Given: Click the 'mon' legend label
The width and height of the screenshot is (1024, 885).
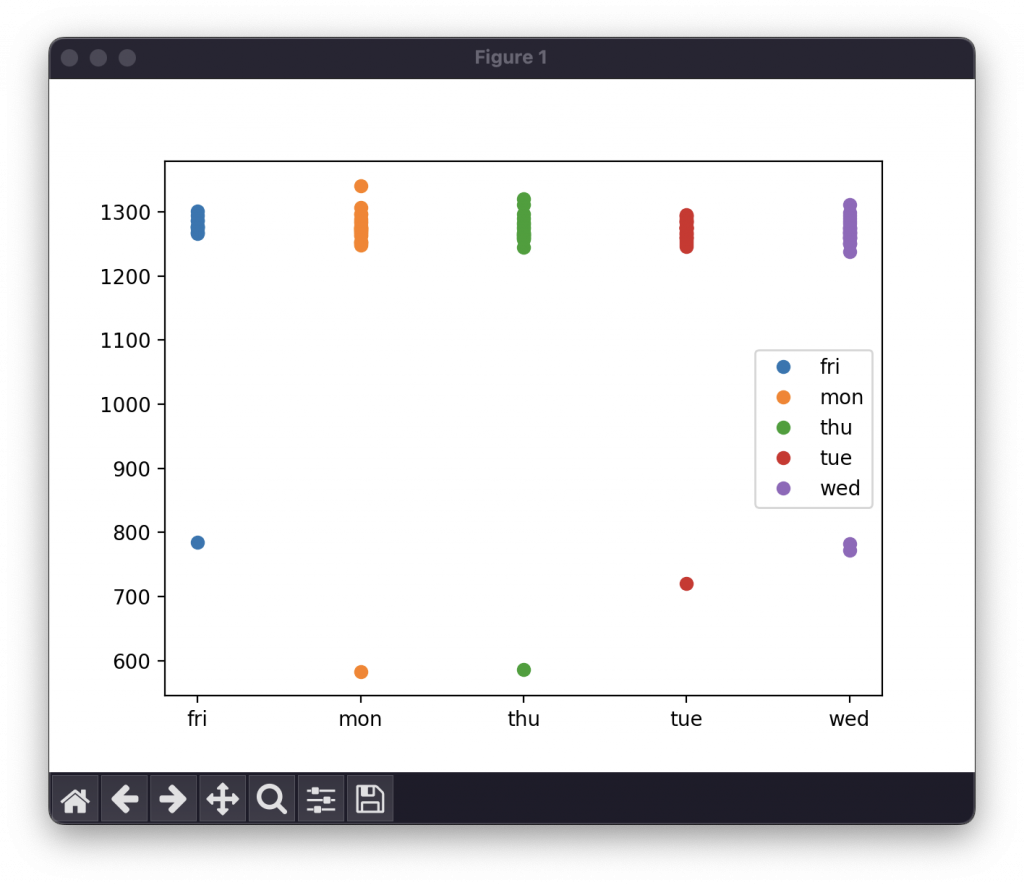Looking at the screenshot, I should point(841,397).
